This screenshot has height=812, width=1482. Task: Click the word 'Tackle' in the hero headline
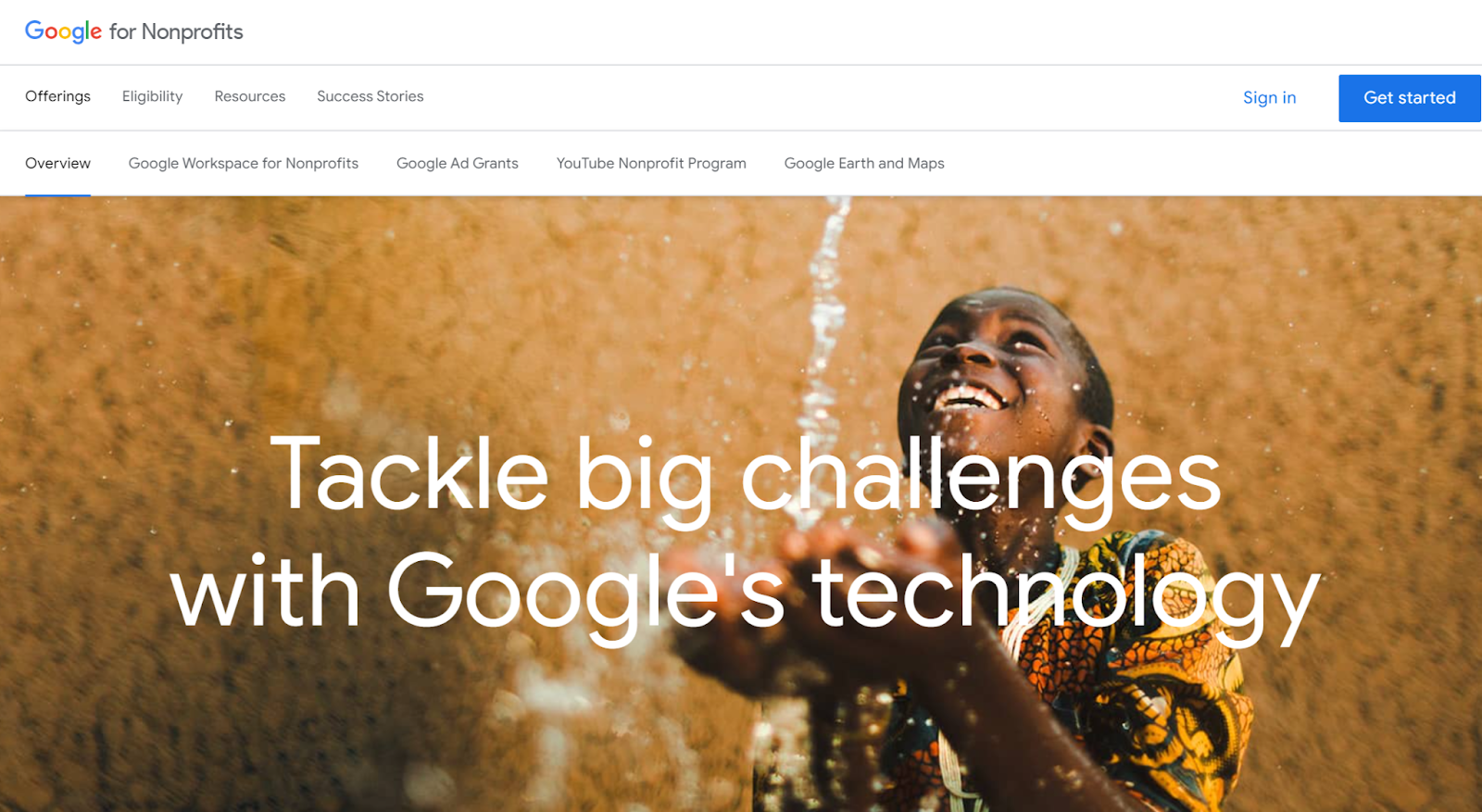pos(409,473)
